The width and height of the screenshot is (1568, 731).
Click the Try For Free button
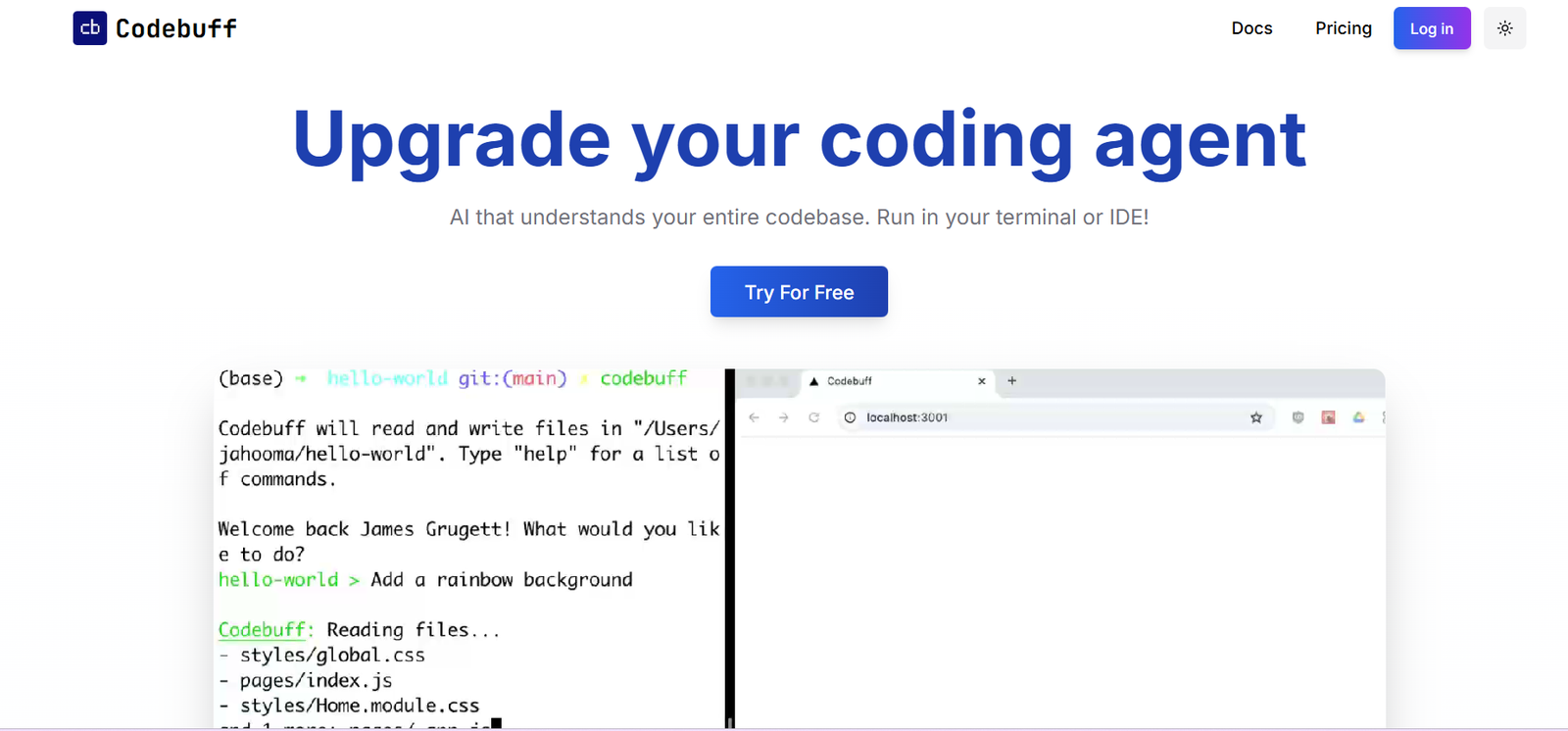[799, 292]
